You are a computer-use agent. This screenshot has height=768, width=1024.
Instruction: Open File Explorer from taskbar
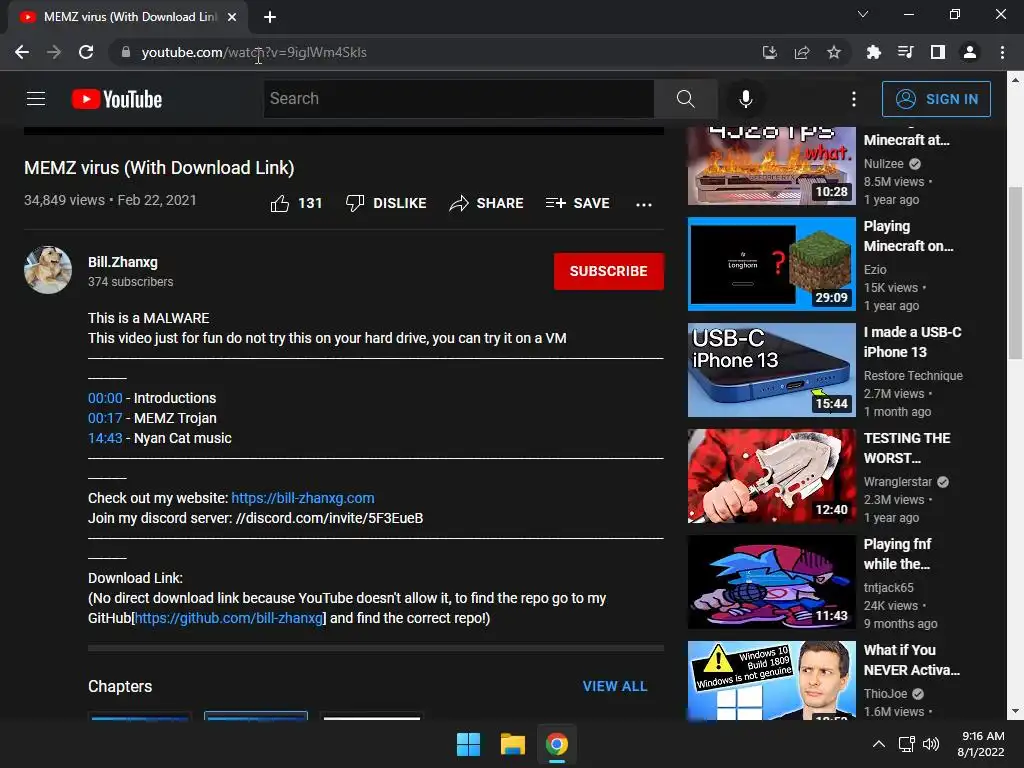[x=513, y=744]
